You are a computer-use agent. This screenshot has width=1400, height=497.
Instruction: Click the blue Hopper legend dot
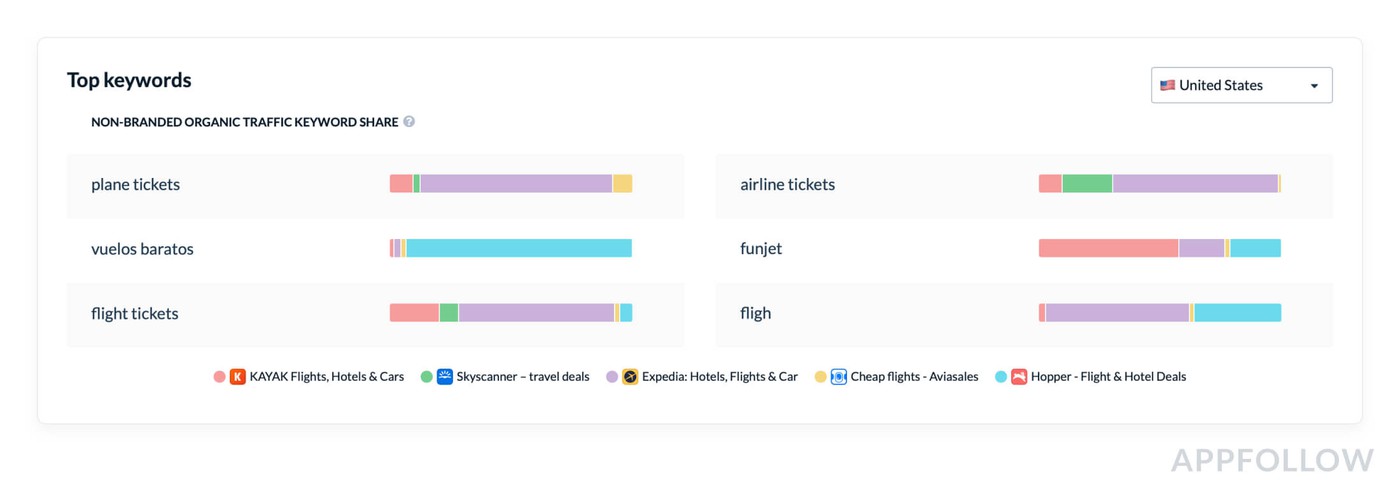tap(1001, 377)
